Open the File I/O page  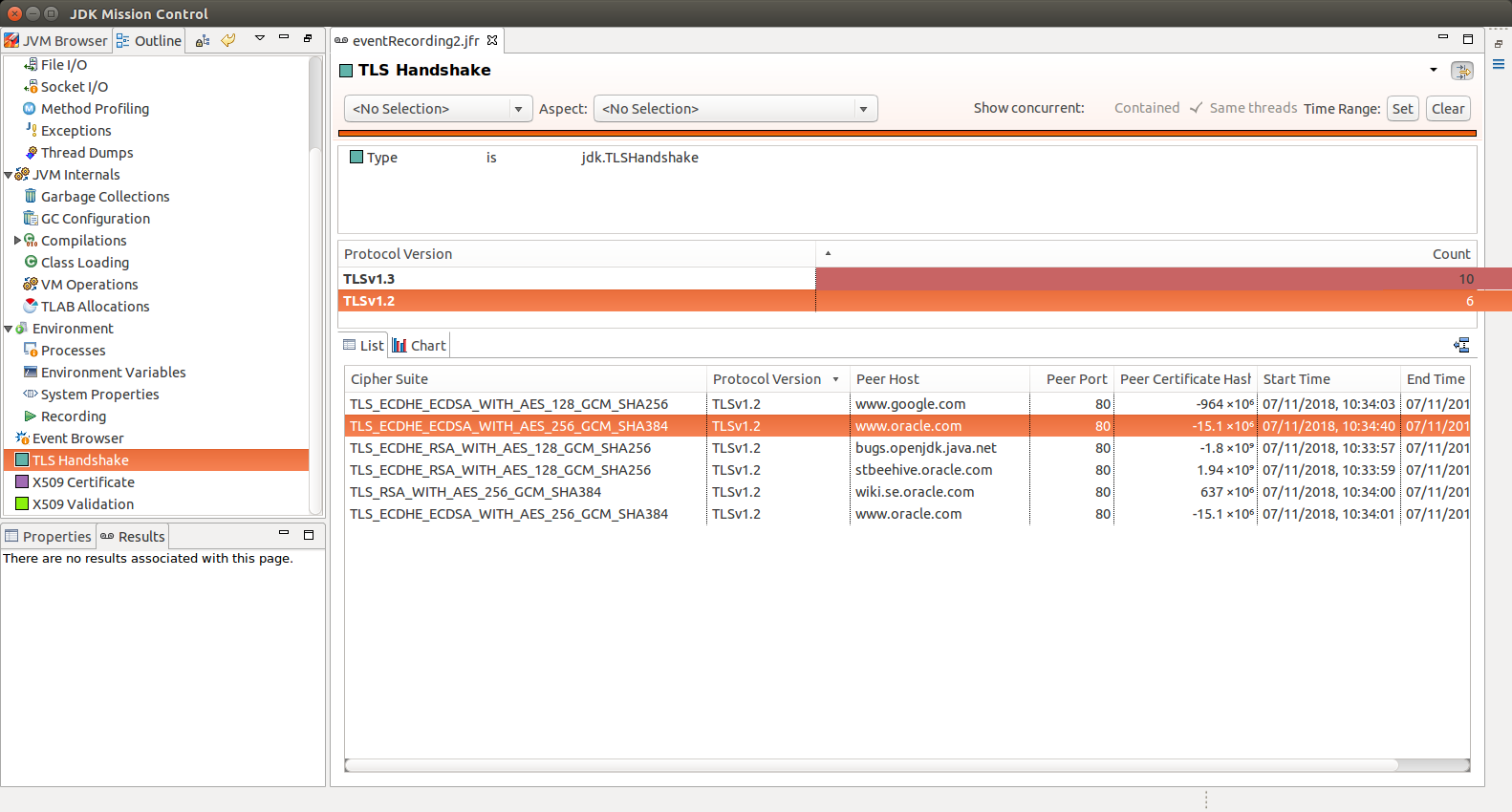tap(63, 65)
